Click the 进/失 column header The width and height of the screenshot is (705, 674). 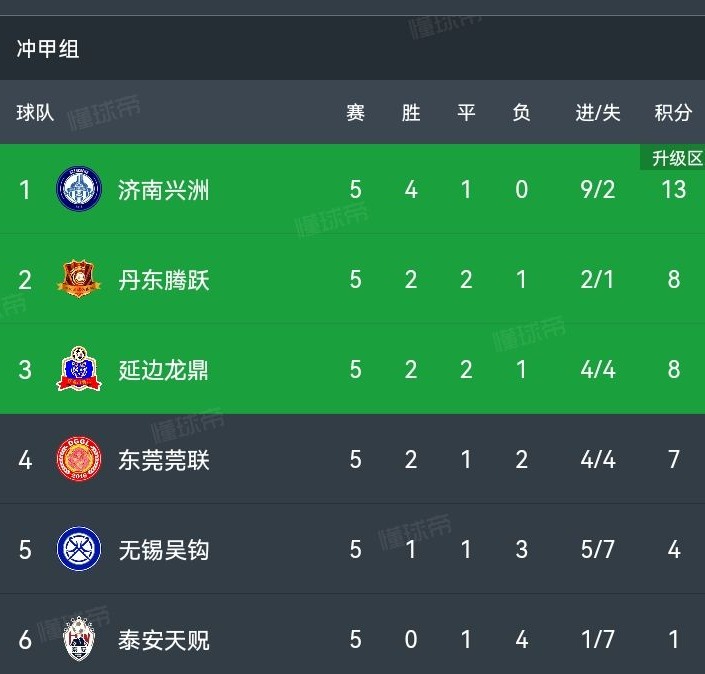click(598, 112)
